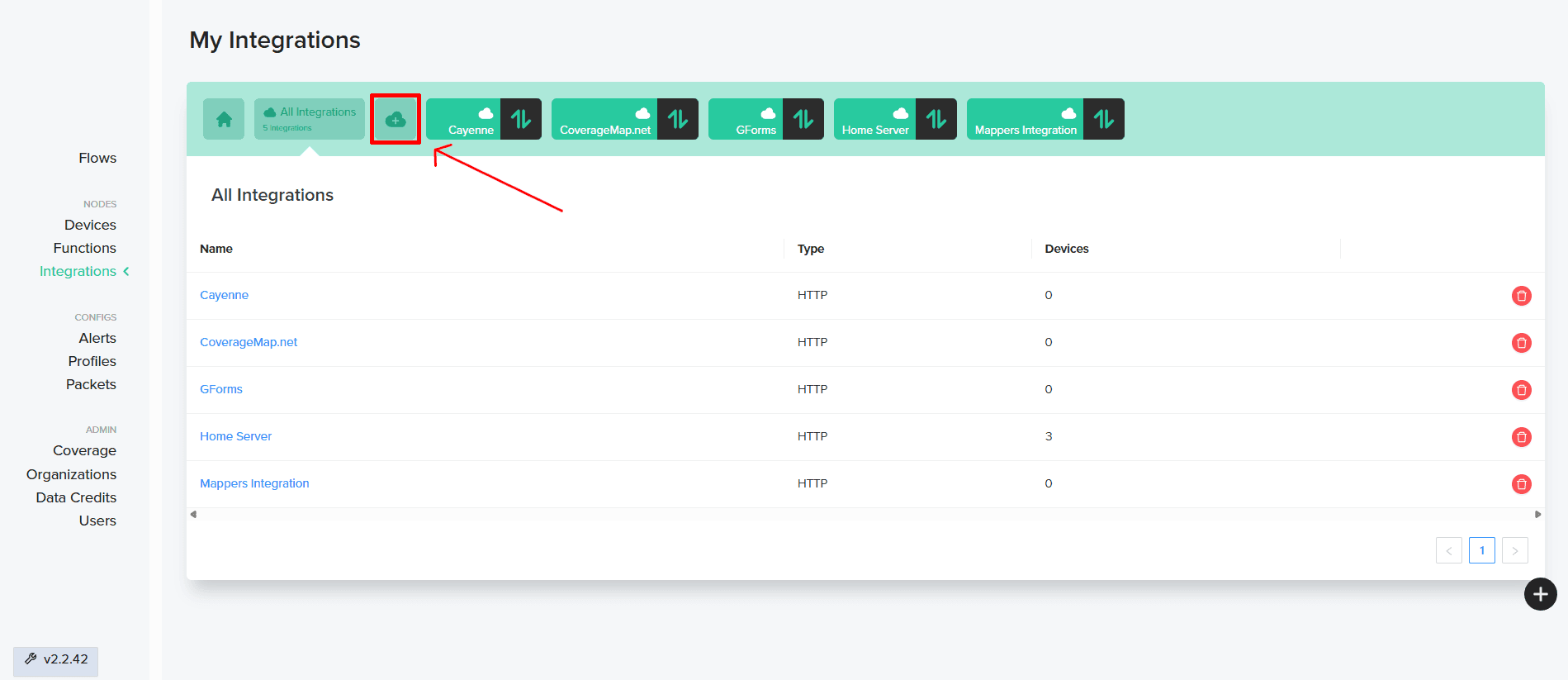The image size is (1568, 680).
Task: Go to Alerts in the sidebar
Action: click(x=97, y=338)
